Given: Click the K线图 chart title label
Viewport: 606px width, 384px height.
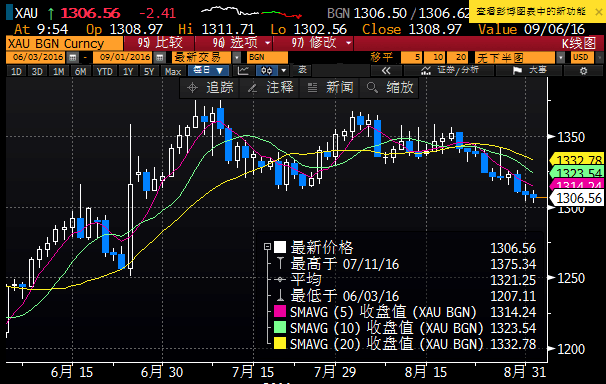Looking at the screenshot, I should pyautogui.click(x=578, y=43).
